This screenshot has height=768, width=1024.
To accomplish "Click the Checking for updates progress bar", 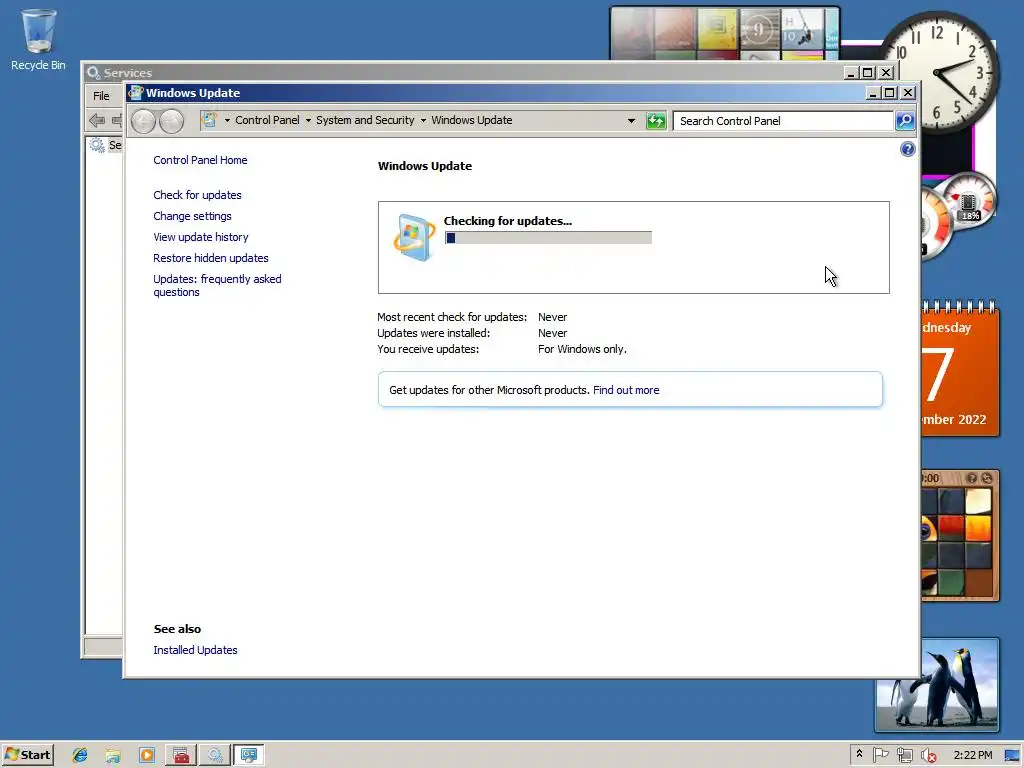I will pos(548,238).
